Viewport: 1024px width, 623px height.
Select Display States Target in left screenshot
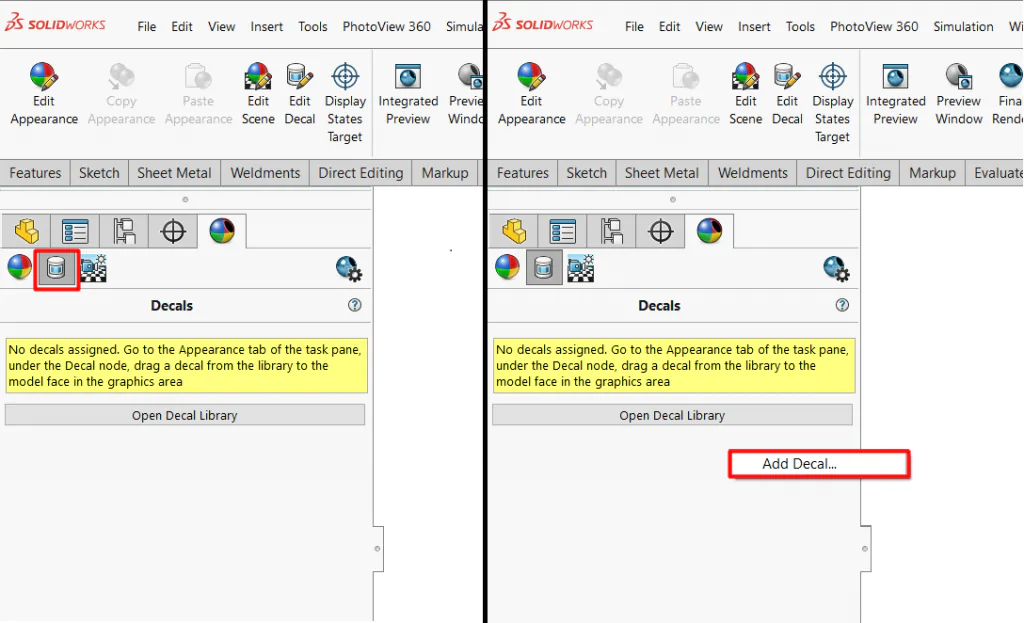coord(345,103)
